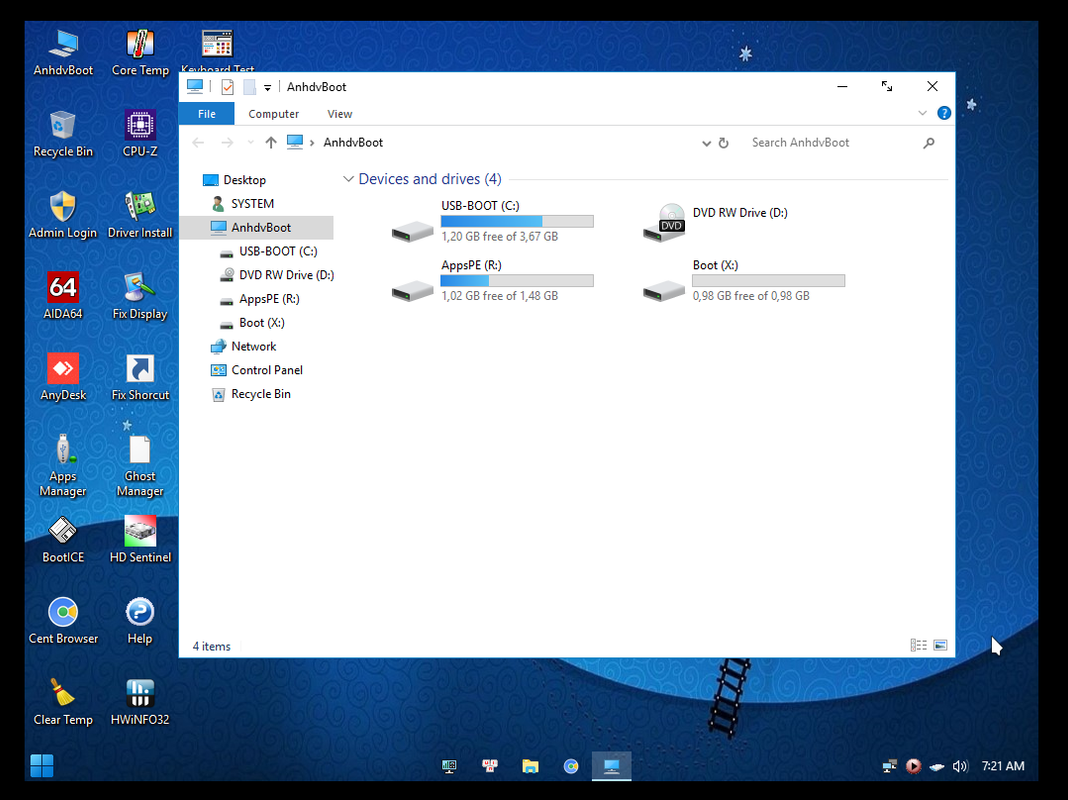Select AppsPE (R:) in navigation tree

pos(260,299)
